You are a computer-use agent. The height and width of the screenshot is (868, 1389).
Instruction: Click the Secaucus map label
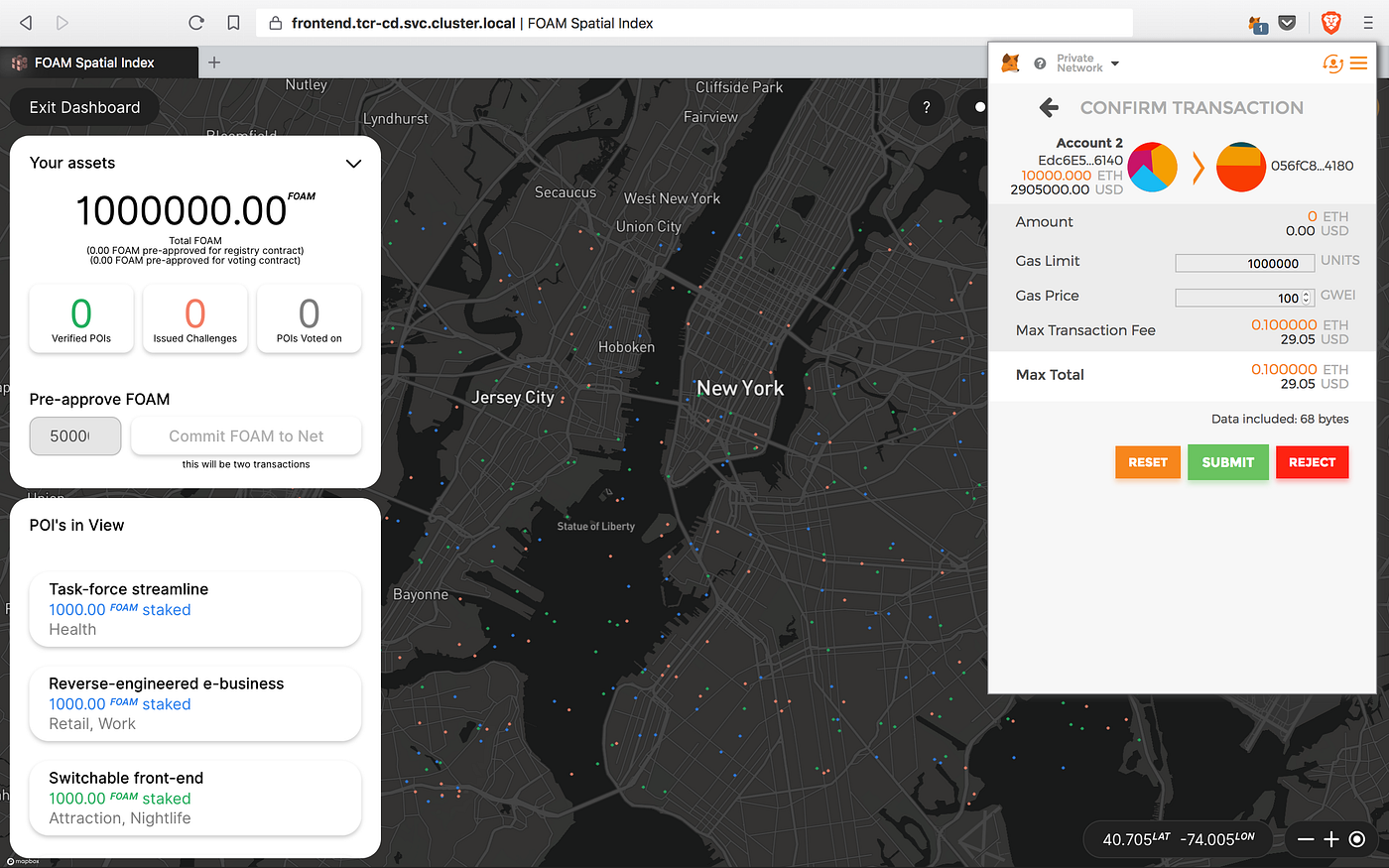tap(566, 192)
